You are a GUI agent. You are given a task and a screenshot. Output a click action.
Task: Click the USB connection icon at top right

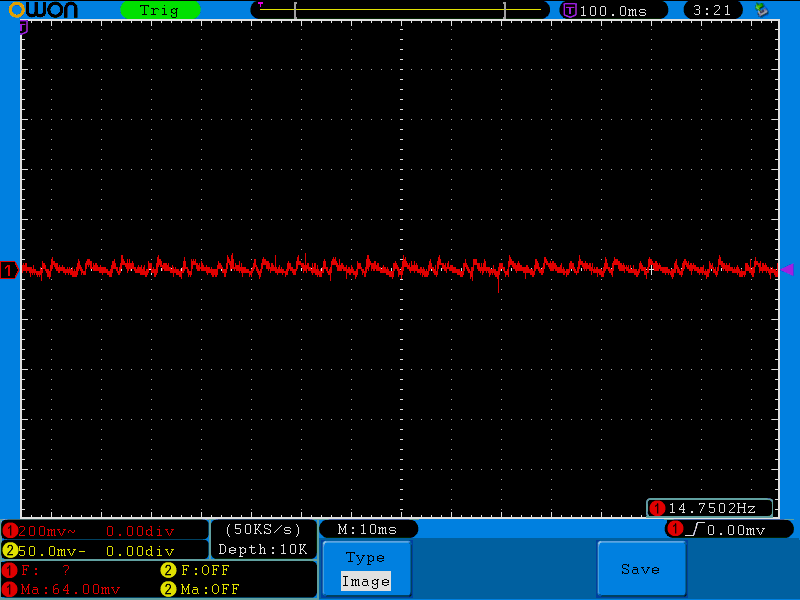click(762, 10)
